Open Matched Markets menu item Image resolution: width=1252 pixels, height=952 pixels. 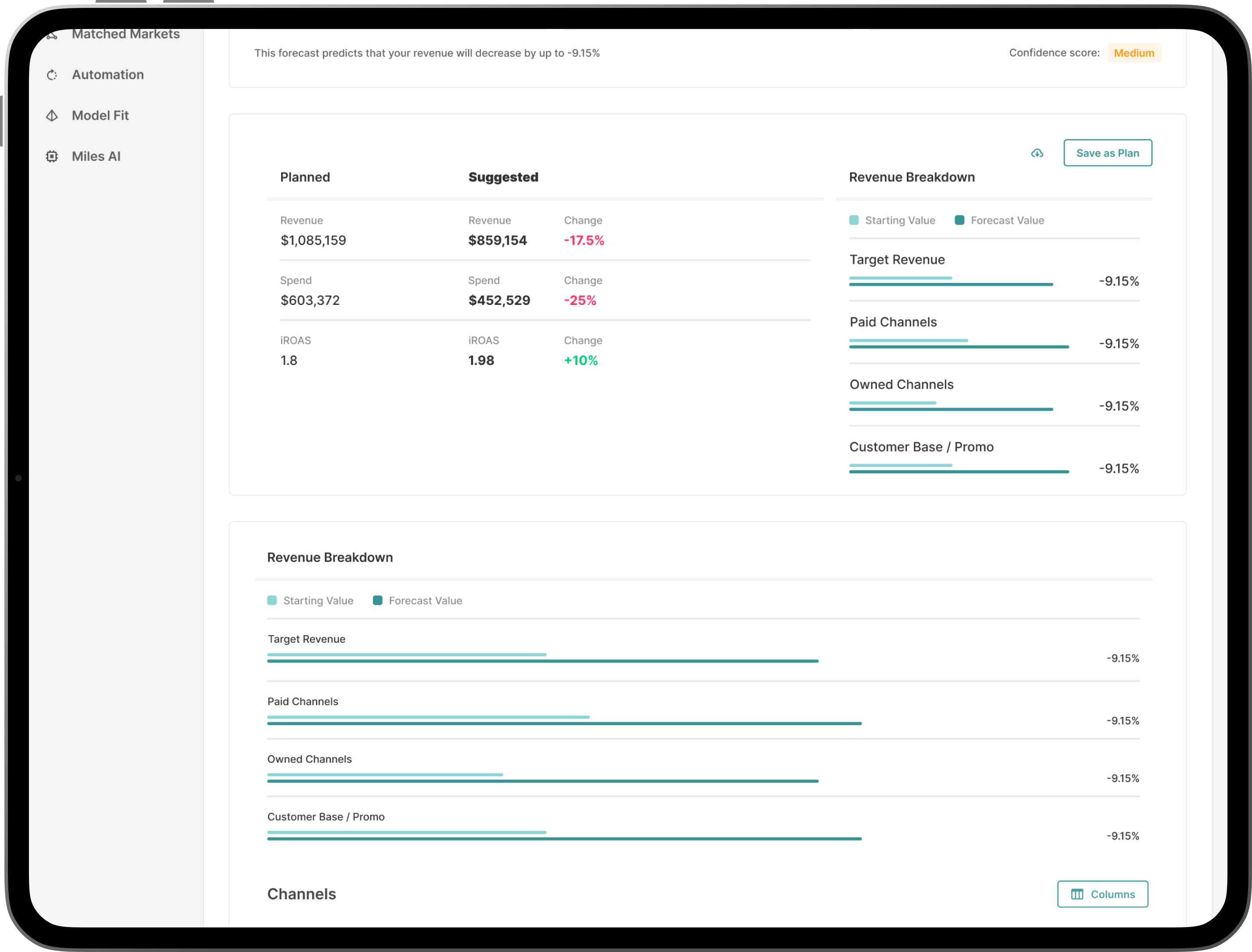point(125,35)
